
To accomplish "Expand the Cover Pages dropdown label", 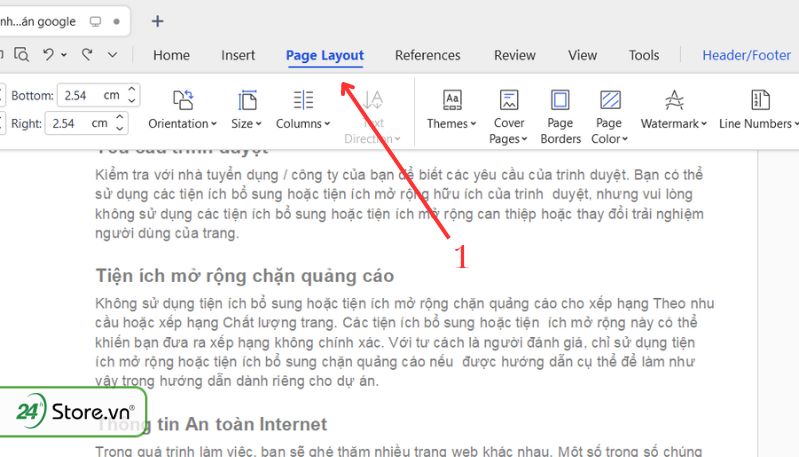I will point(509,131).
